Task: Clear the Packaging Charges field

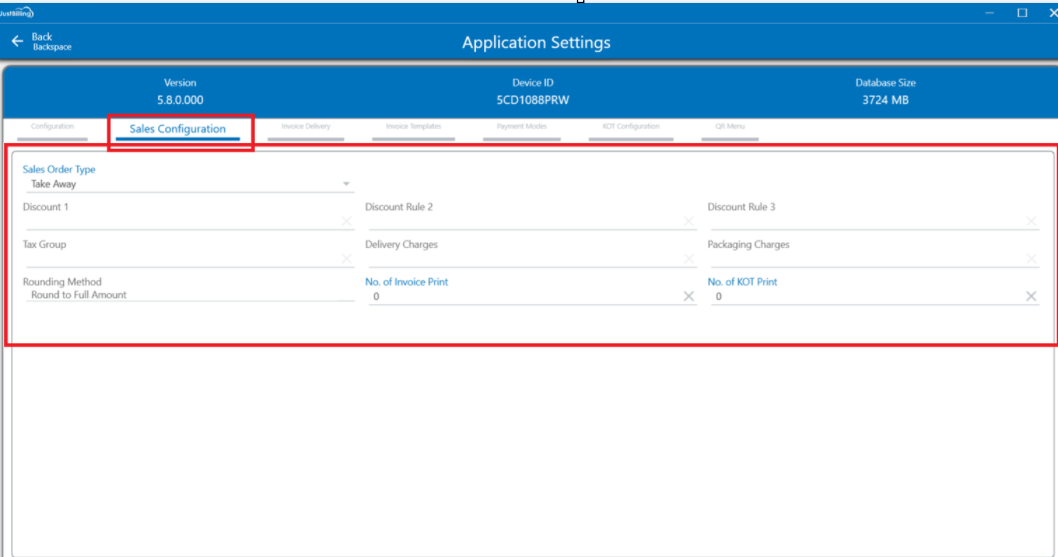Action: point(1031,259)
